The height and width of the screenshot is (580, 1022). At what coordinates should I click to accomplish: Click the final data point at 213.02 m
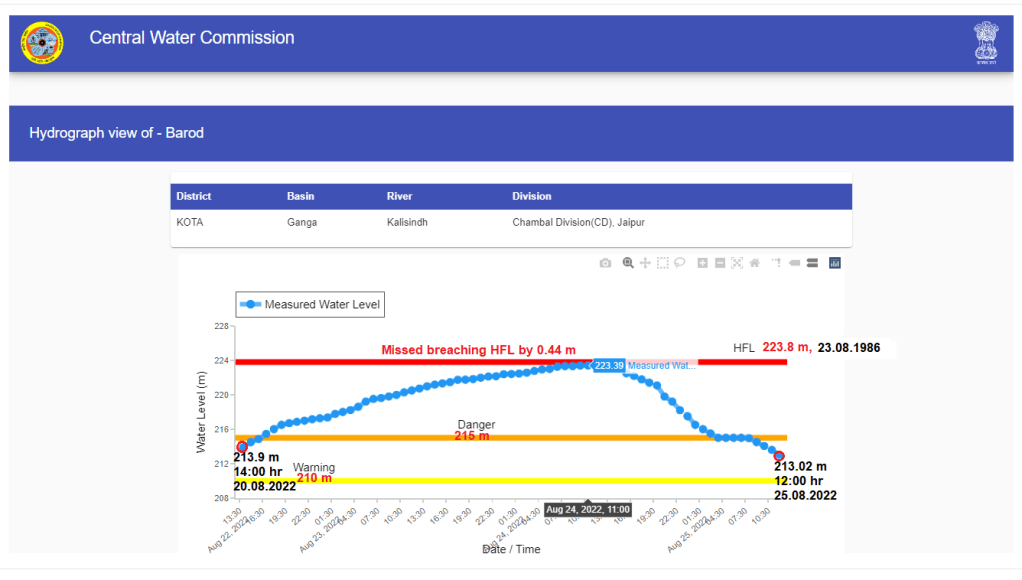(779, 456)
